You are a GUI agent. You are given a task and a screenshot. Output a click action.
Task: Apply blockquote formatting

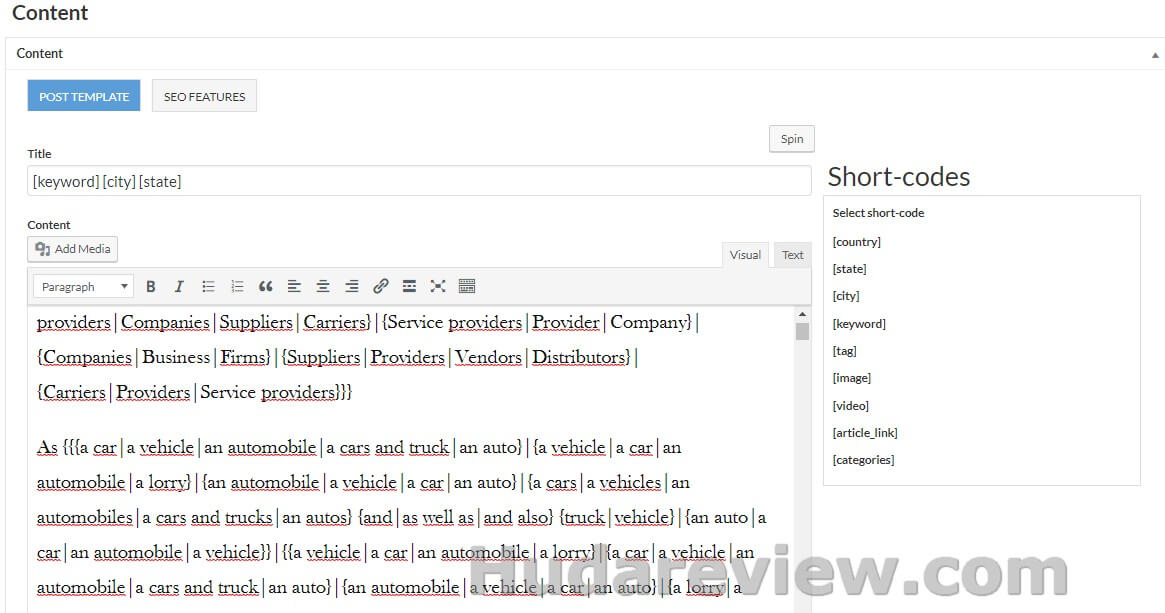point(265,286)
